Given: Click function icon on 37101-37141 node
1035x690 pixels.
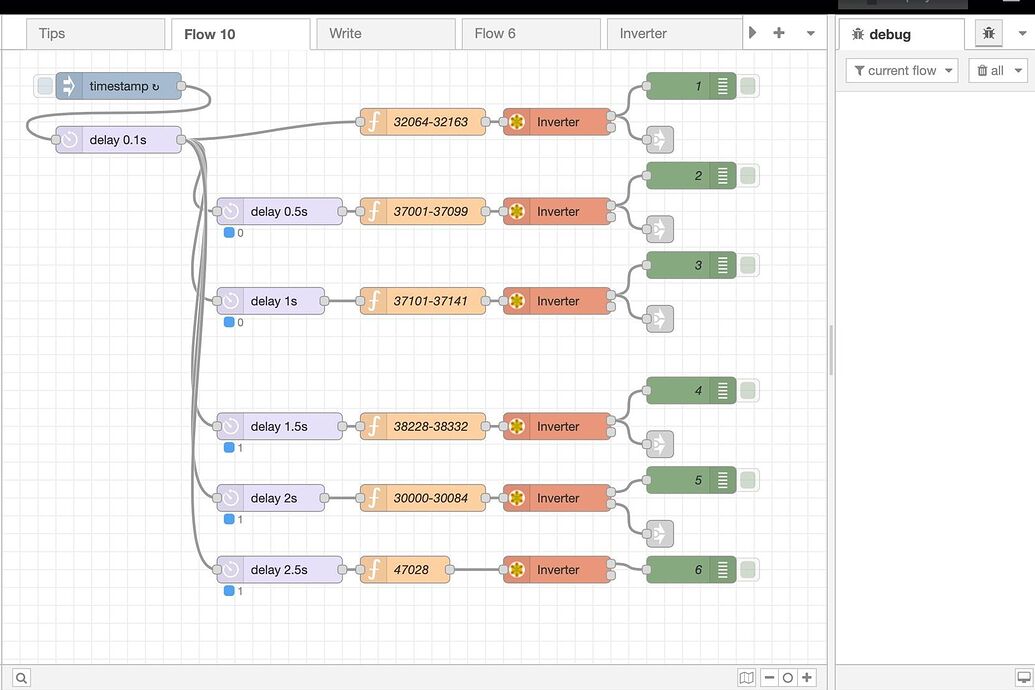Looking at the screenshot, I should coord(374,301).
